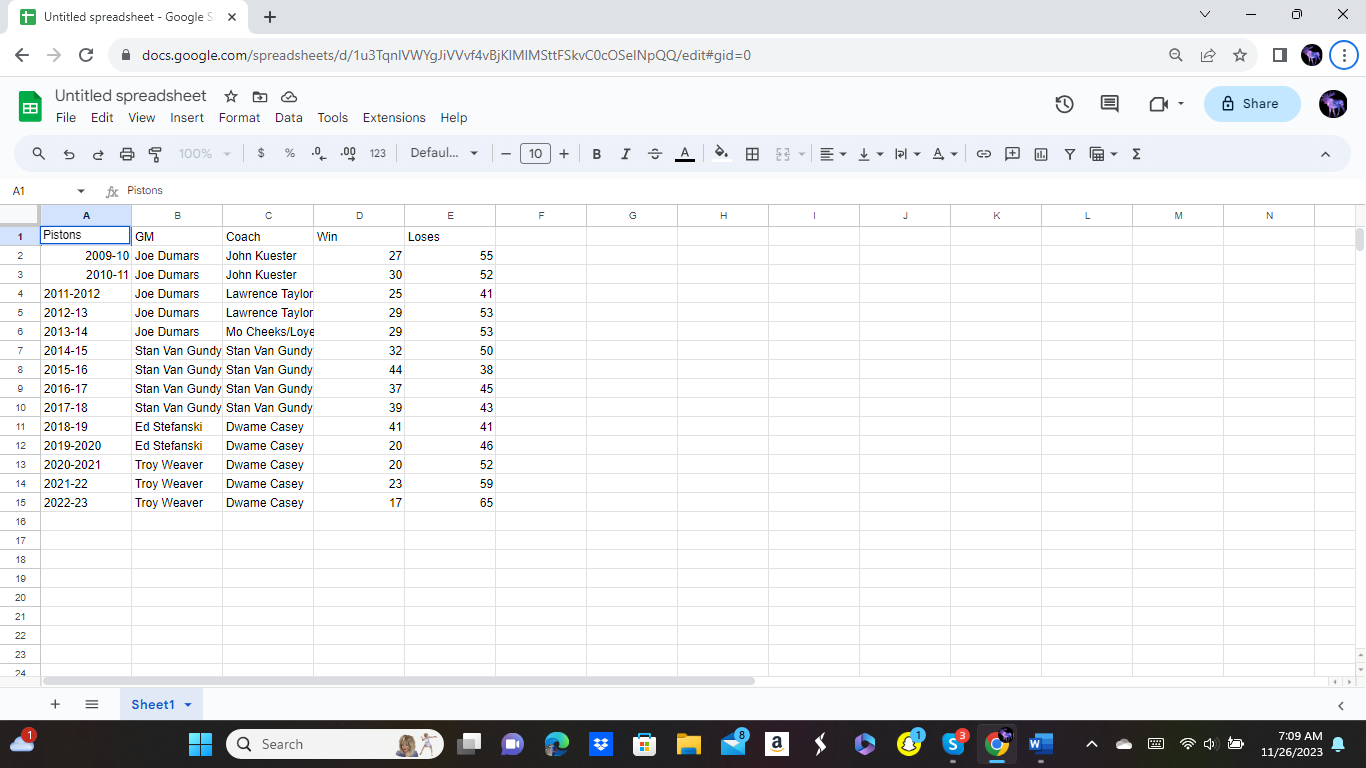This screenshot has width=1366, height=768.
Task: Click the Name Box dropdown arrow
Action: pos(81,191)
